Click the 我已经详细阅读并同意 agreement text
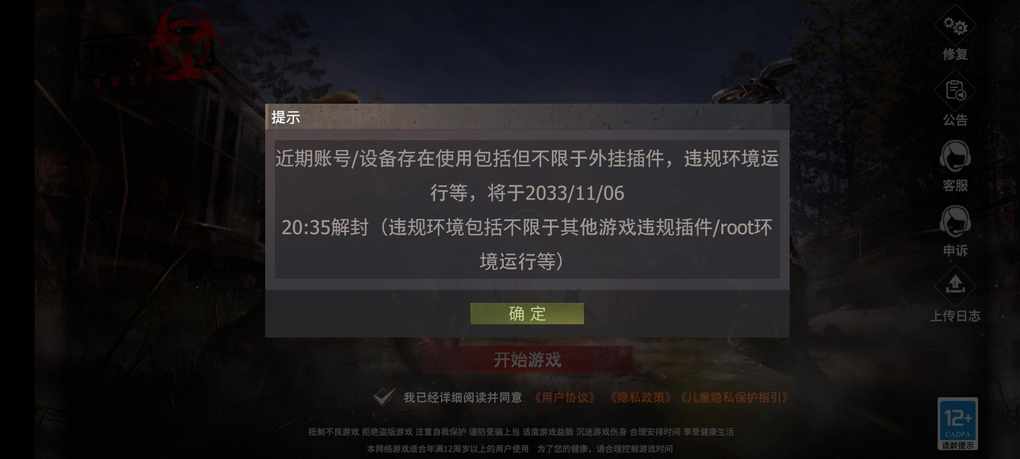1020x459 pixels. (463, 397)
